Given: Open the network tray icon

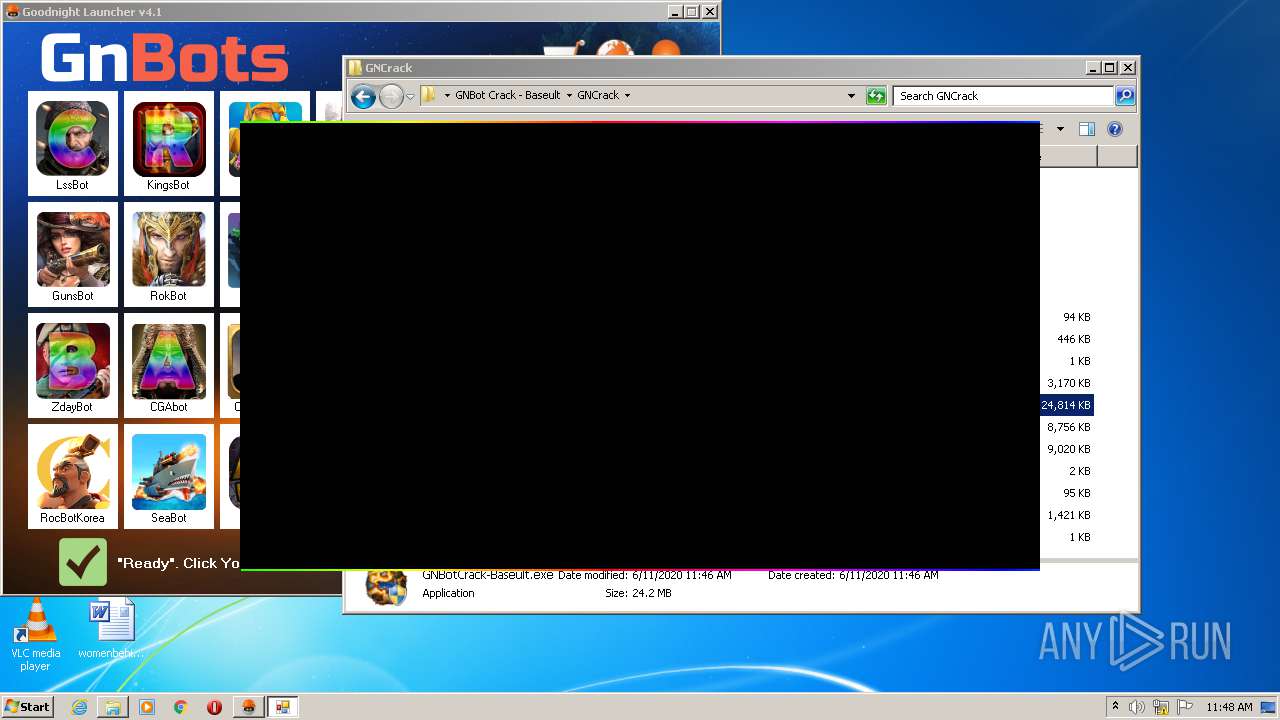Looking at the screenshot, I should coord(1161,707).
